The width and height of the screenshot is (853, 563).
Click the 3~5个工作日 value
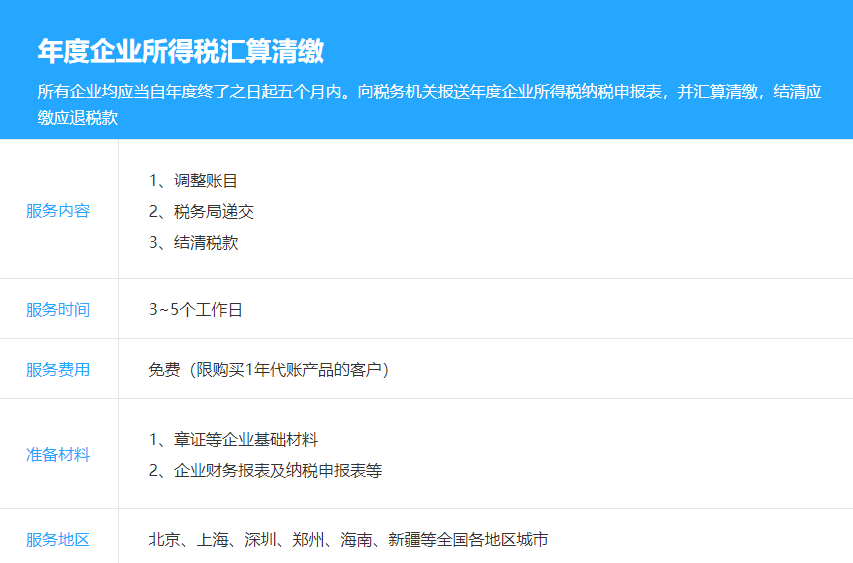click(196, 310)
